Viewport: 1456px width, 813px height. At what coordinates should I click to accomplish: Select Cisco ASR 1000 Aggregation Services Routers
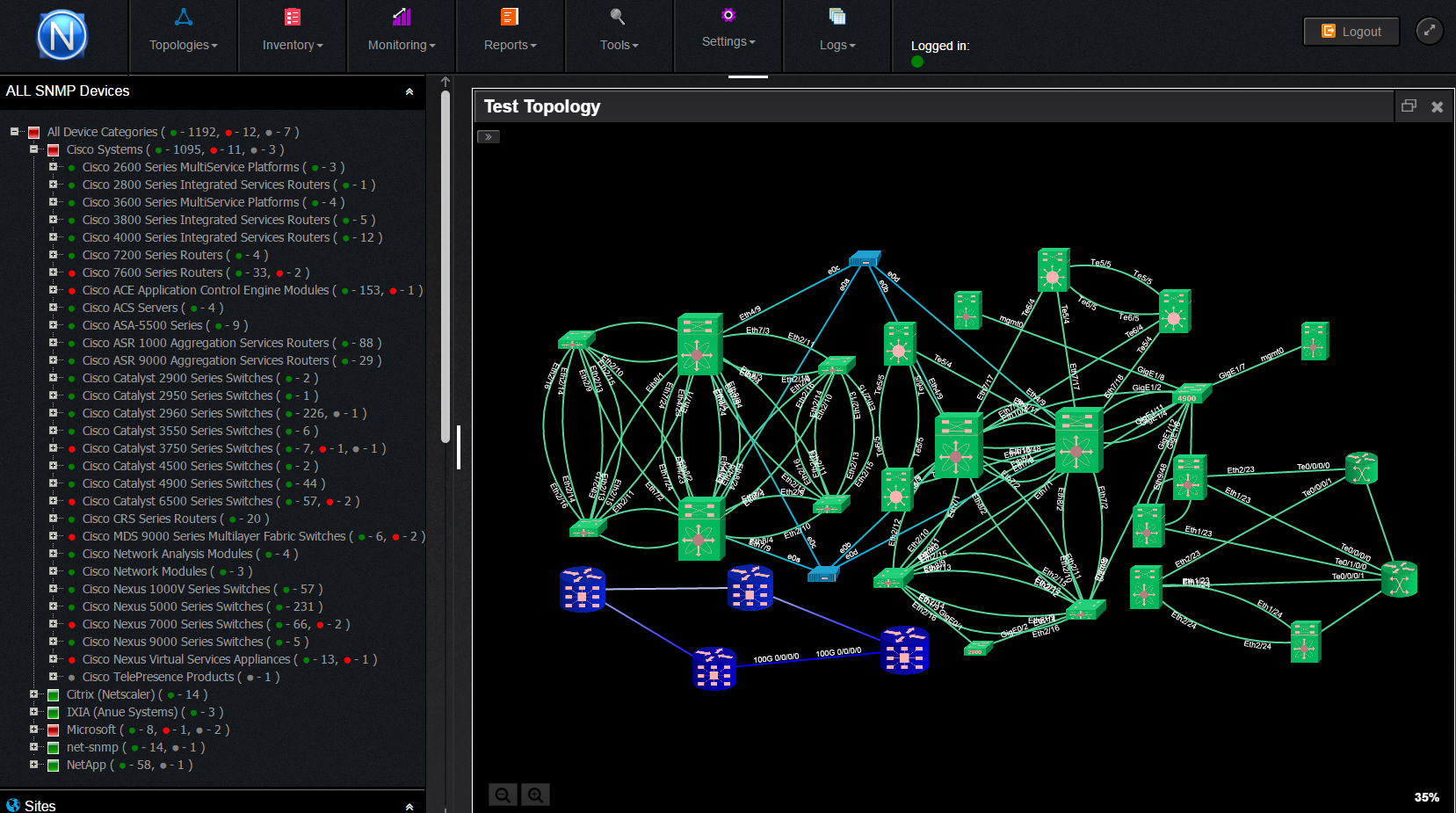point(206,343)
